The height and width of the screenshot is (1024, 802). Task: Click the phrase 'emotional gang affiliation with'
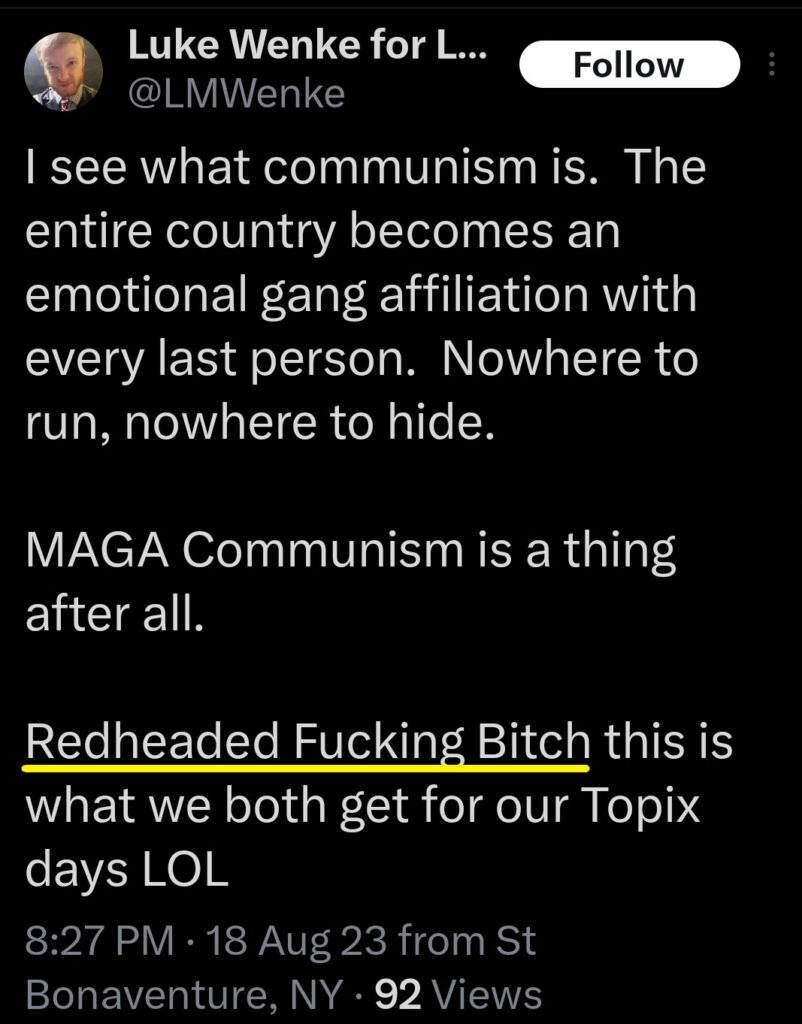361,296
